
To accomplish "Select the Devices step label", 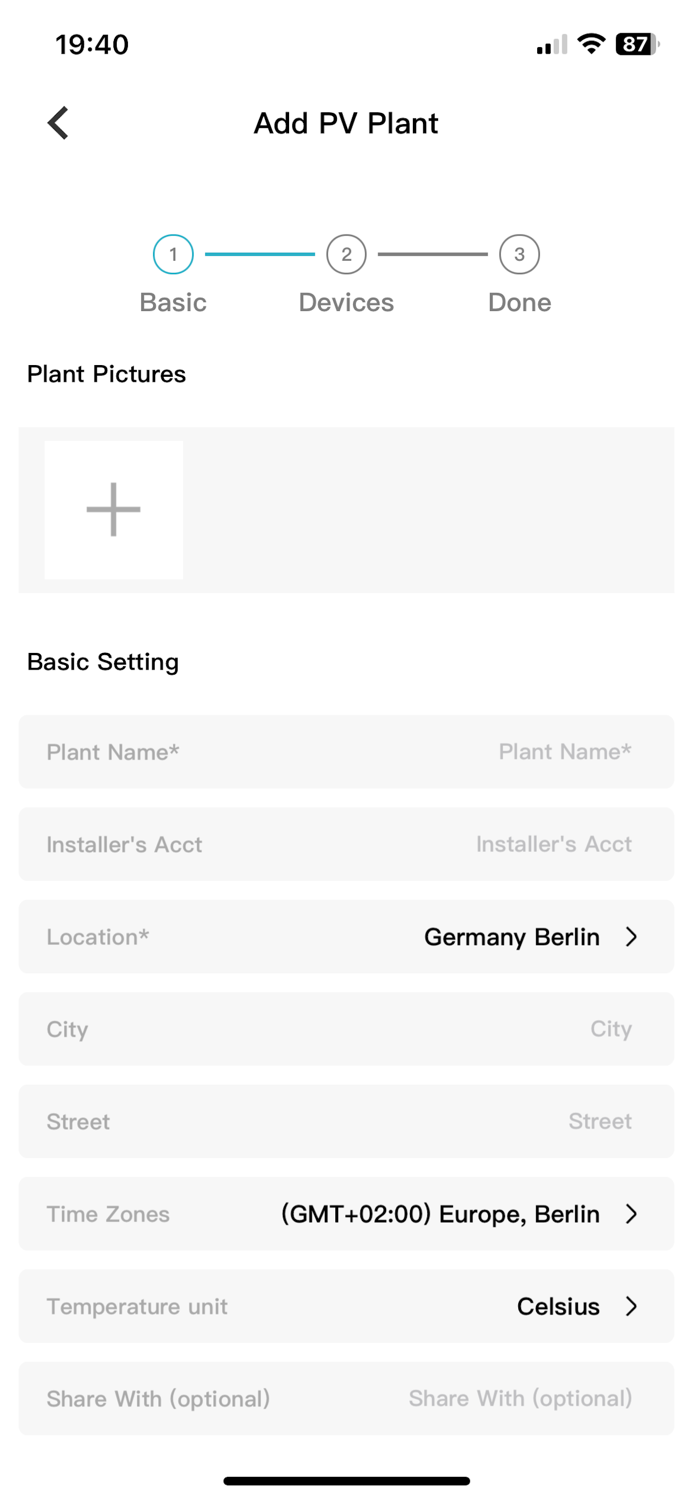I will click(346, 302).
